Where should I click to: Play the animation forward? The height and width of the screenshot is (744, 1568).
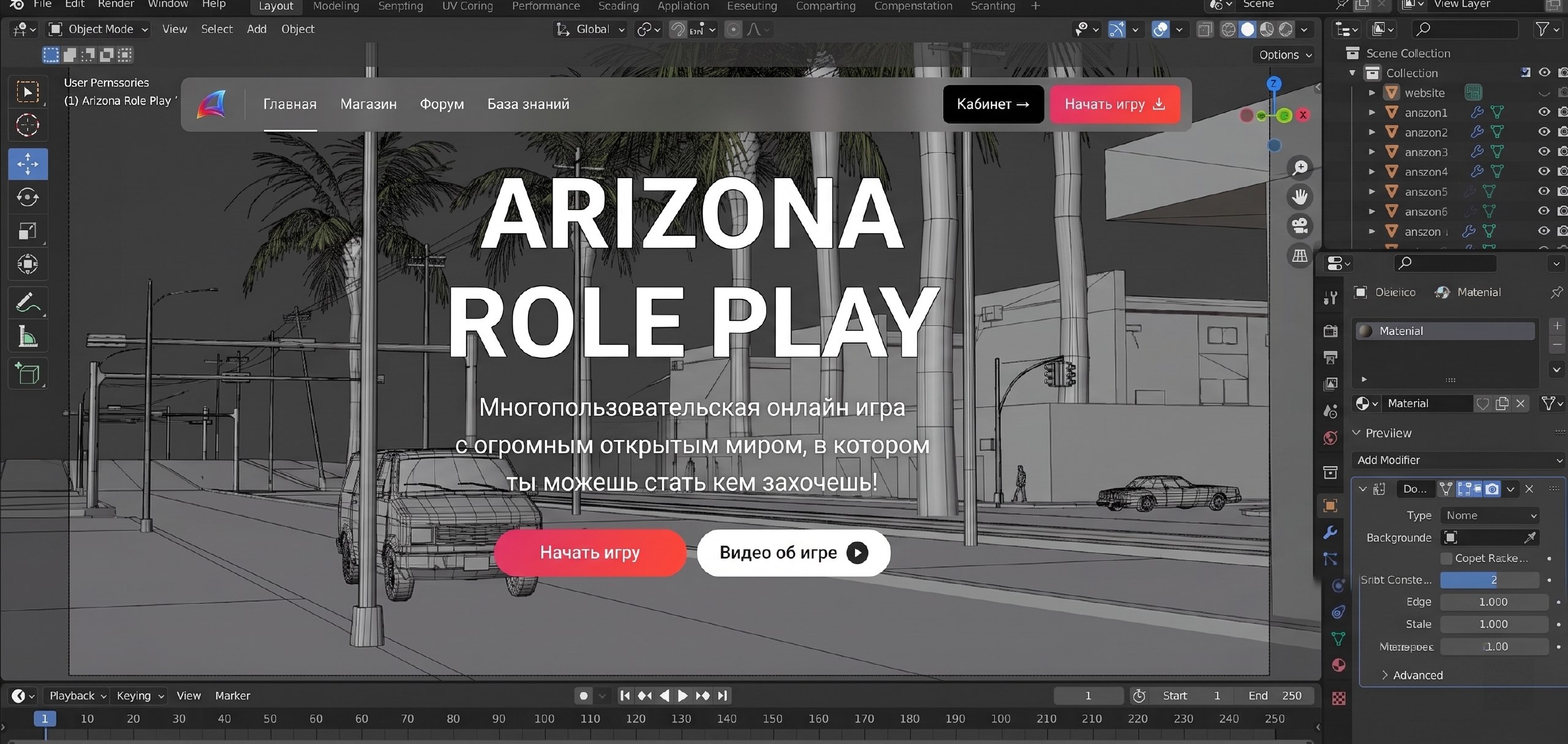tap(682, 696)
